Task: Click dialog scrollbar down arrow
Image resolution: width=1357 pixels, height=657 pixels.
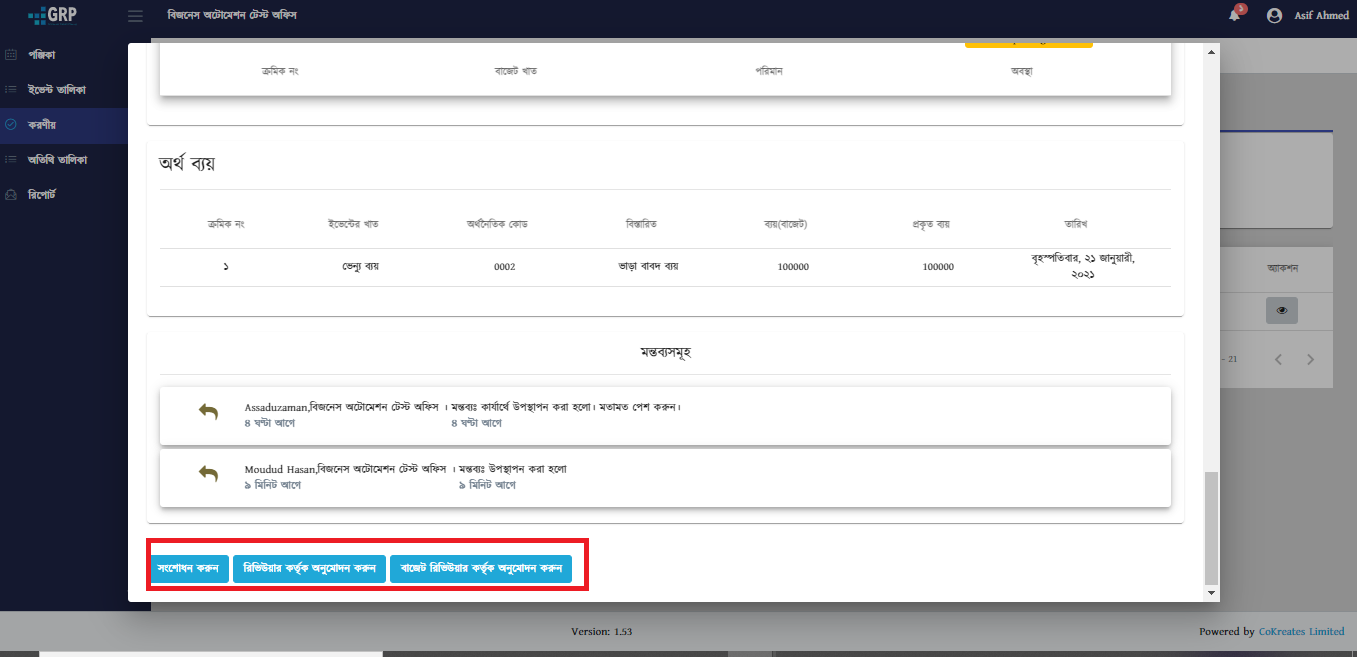Action: (x=1212, y=593)
